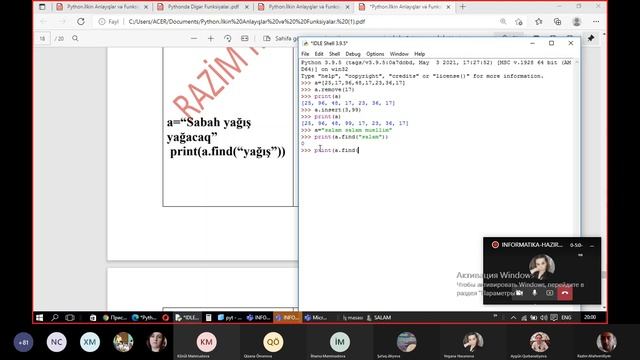The width and height of the screenshot is (640, 360).
Task: Open Windows Start menu
Action: click(x=40, y=318)
